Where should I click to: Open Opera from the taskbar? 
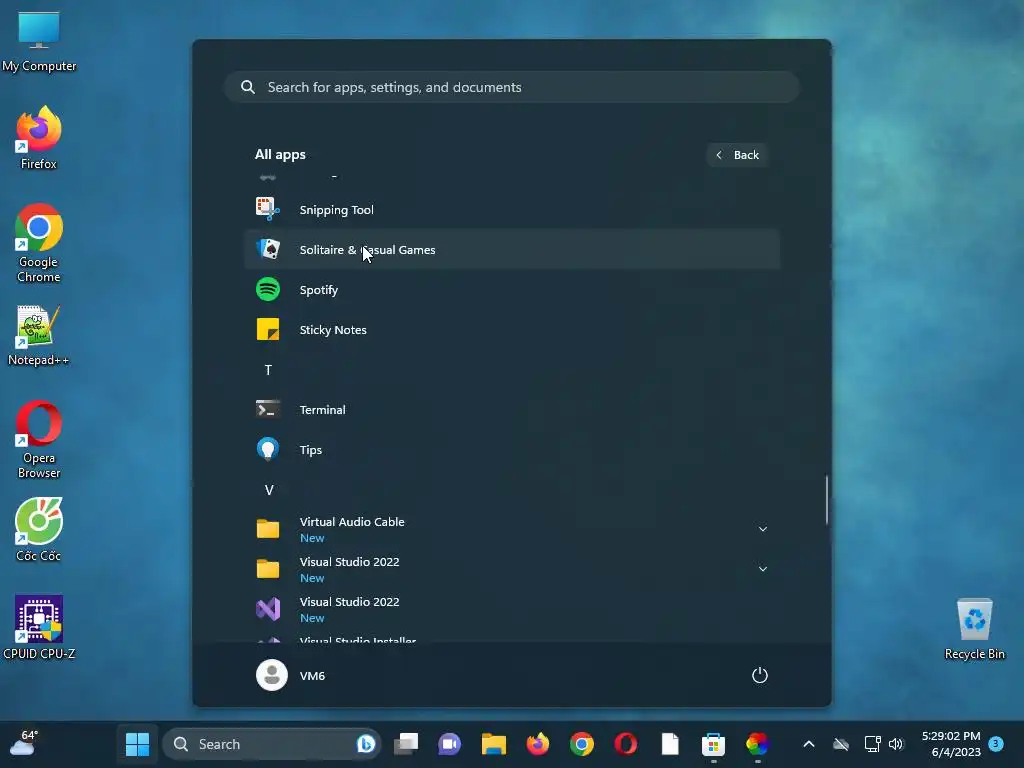[x=626, y=744]
